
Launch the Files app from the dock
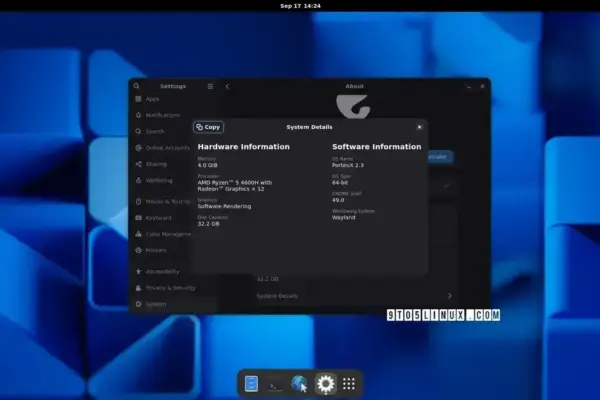(x=251, y=384)
